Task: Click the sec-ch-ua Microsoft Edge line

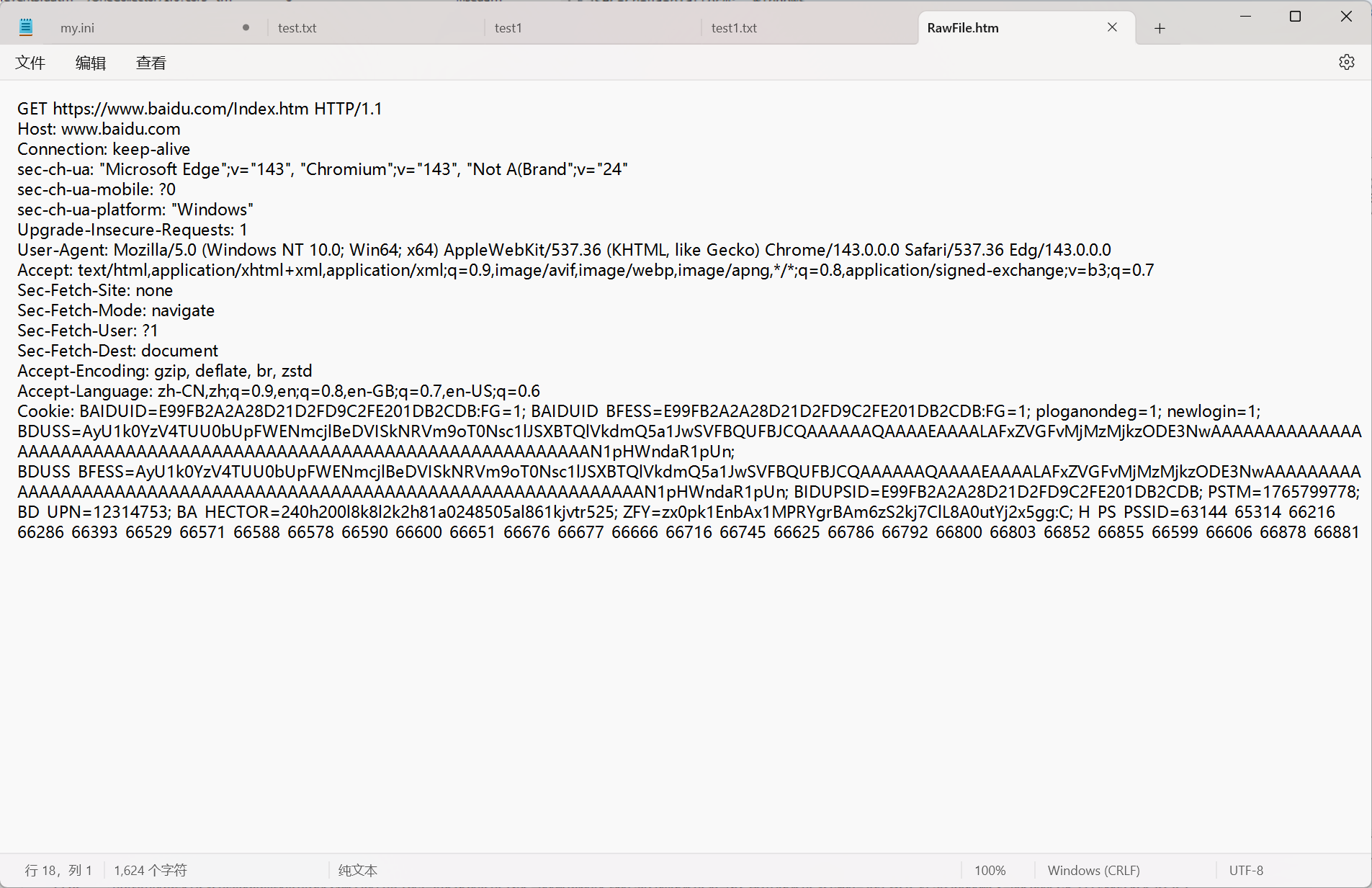Action: [323, 169]
